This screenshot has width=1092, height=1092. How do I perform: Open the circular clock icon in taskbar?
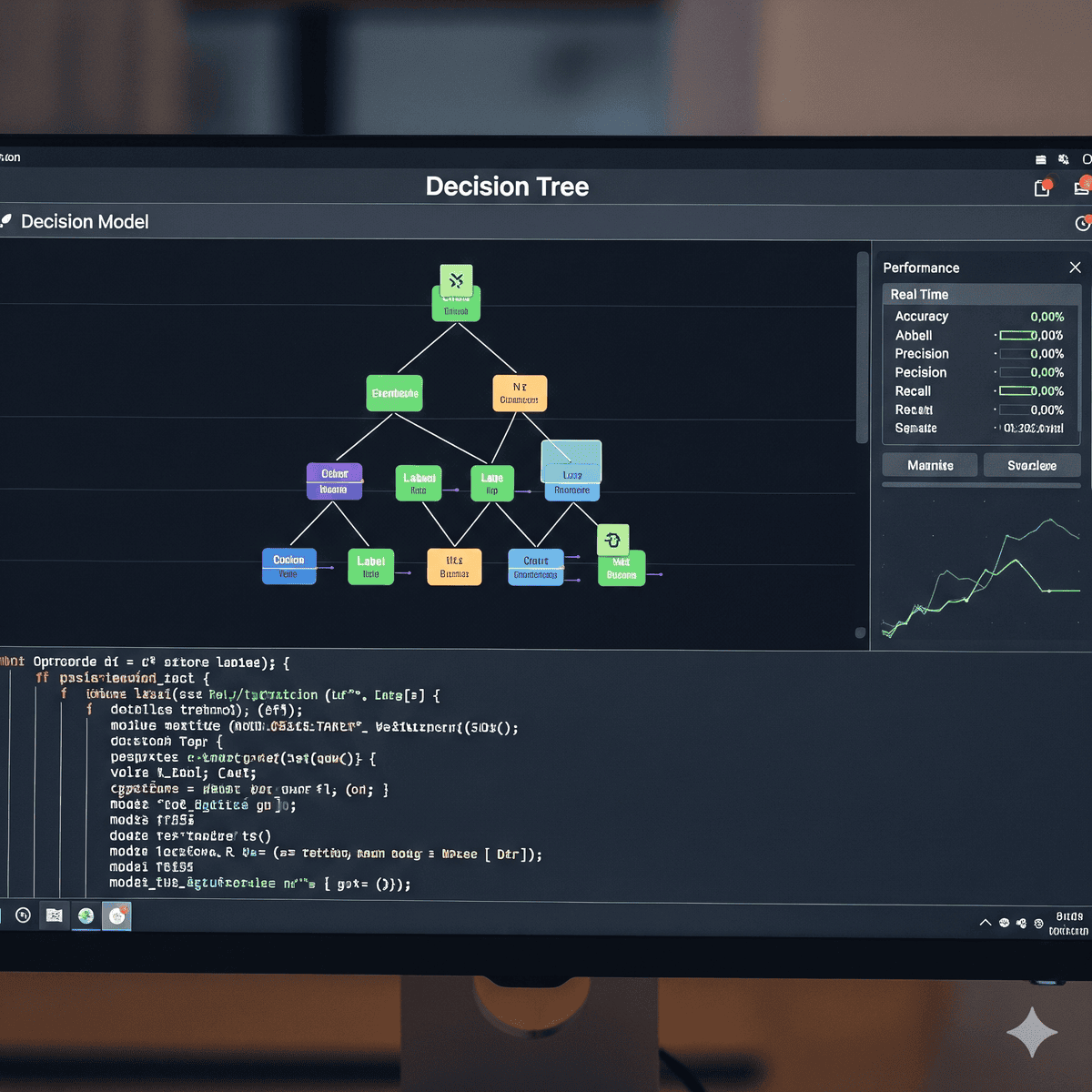[24, 915]
